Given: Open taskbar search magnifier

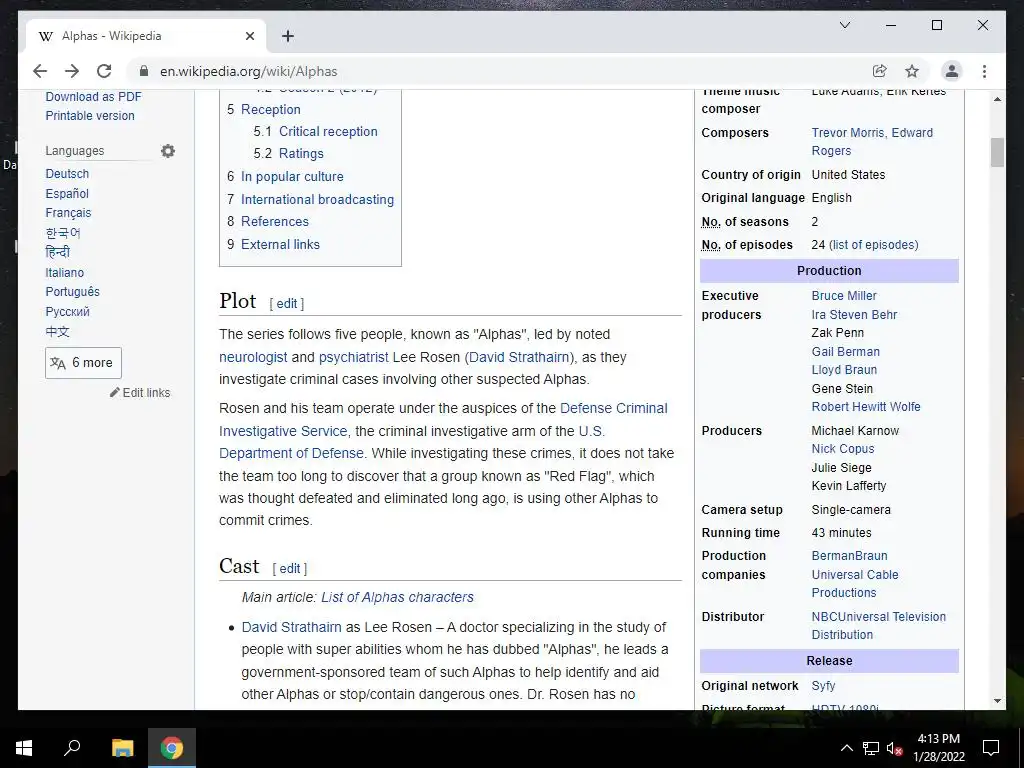Looking at the screenshot, I should coord(72,748).
